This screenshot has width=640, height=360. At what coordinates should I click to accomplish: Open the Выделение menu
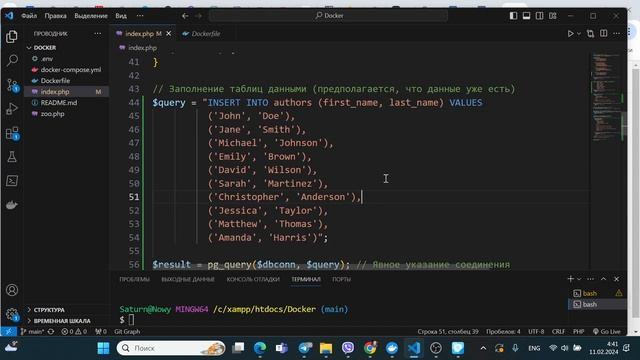coord(91,16)
